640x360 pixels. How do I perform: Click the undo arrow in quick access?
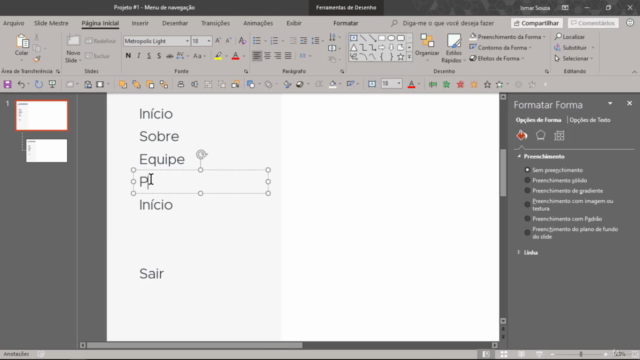[x=21, y=84]
